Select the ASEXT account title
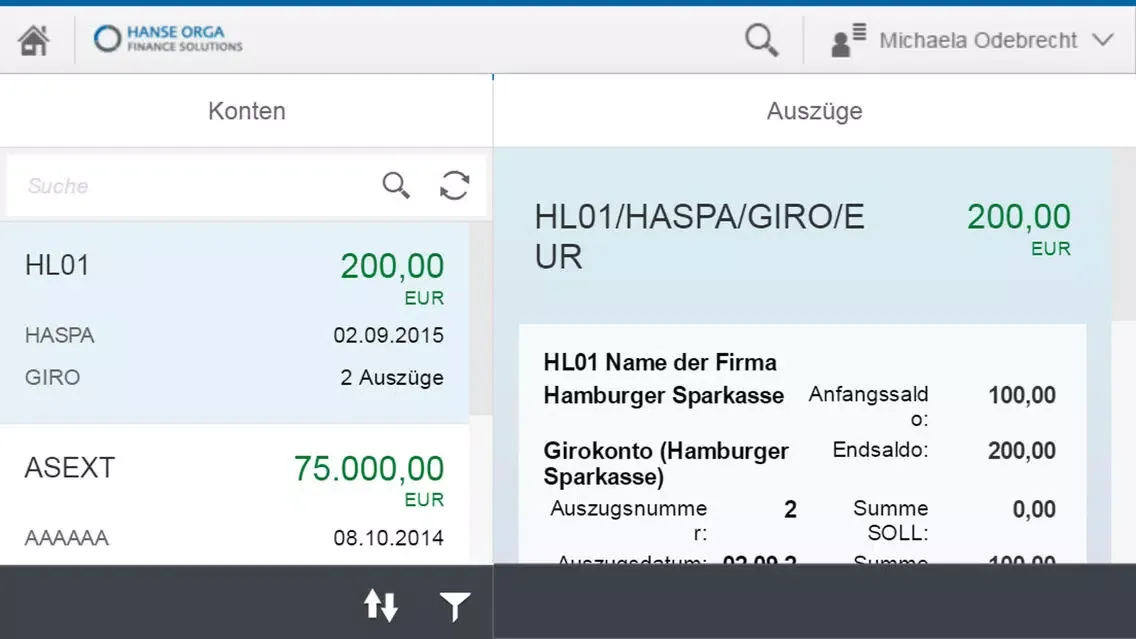Viewport: 1136px width, 639px height. click(x=70, y=468)
